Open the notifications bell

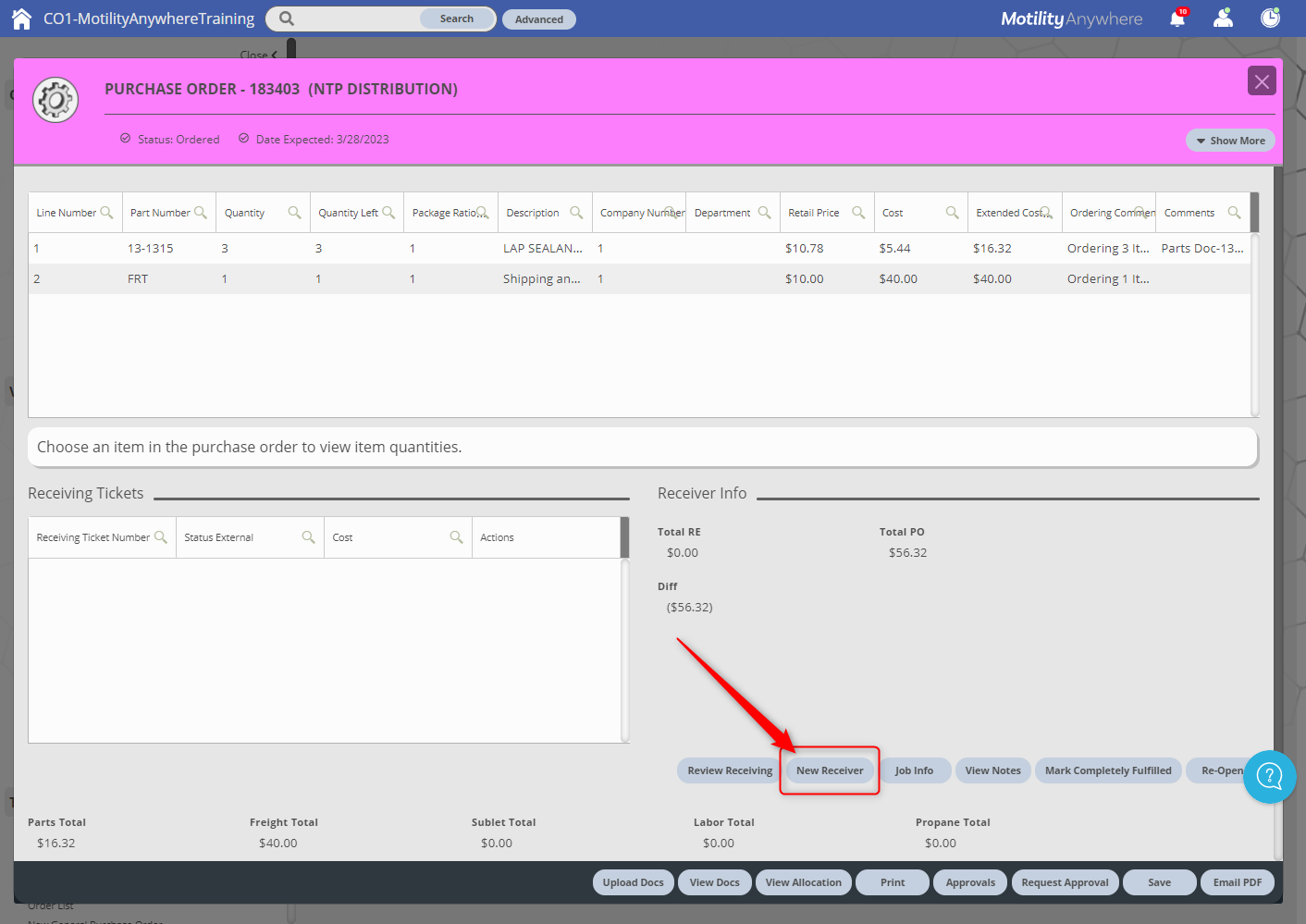(1177, 18)
